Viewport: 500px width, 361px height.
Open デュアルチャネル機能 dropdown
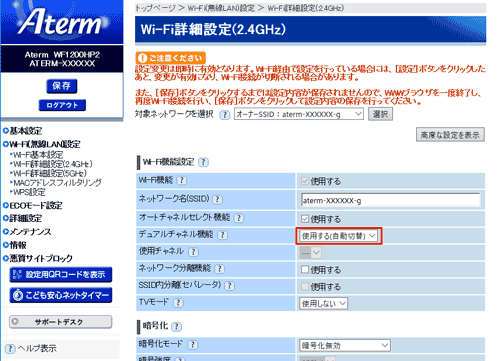coord(338,236)
